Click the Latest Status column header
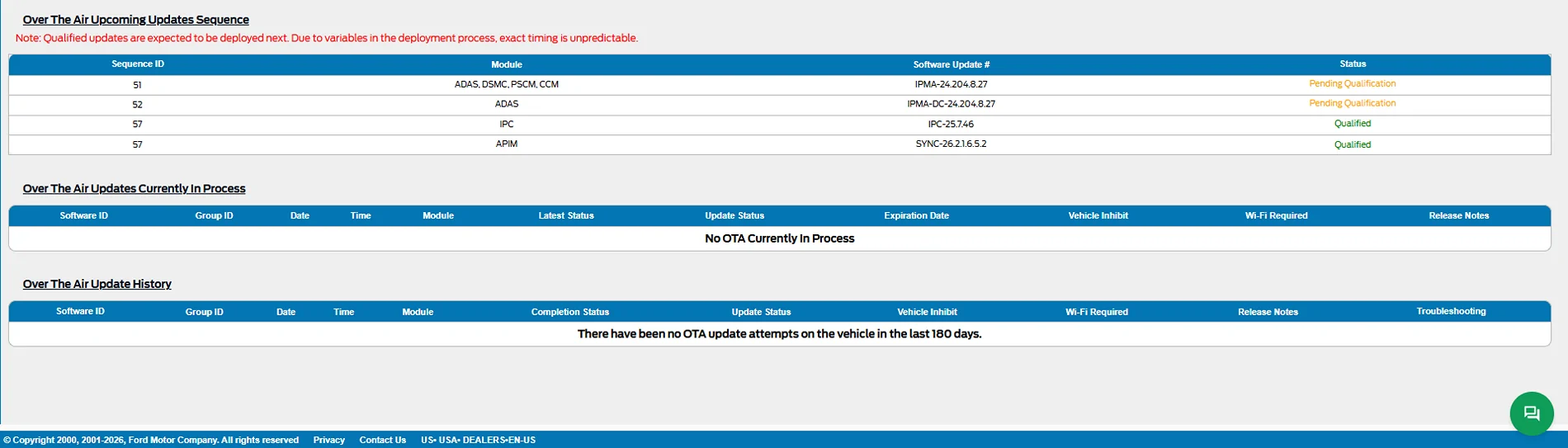 coord(566,215)
